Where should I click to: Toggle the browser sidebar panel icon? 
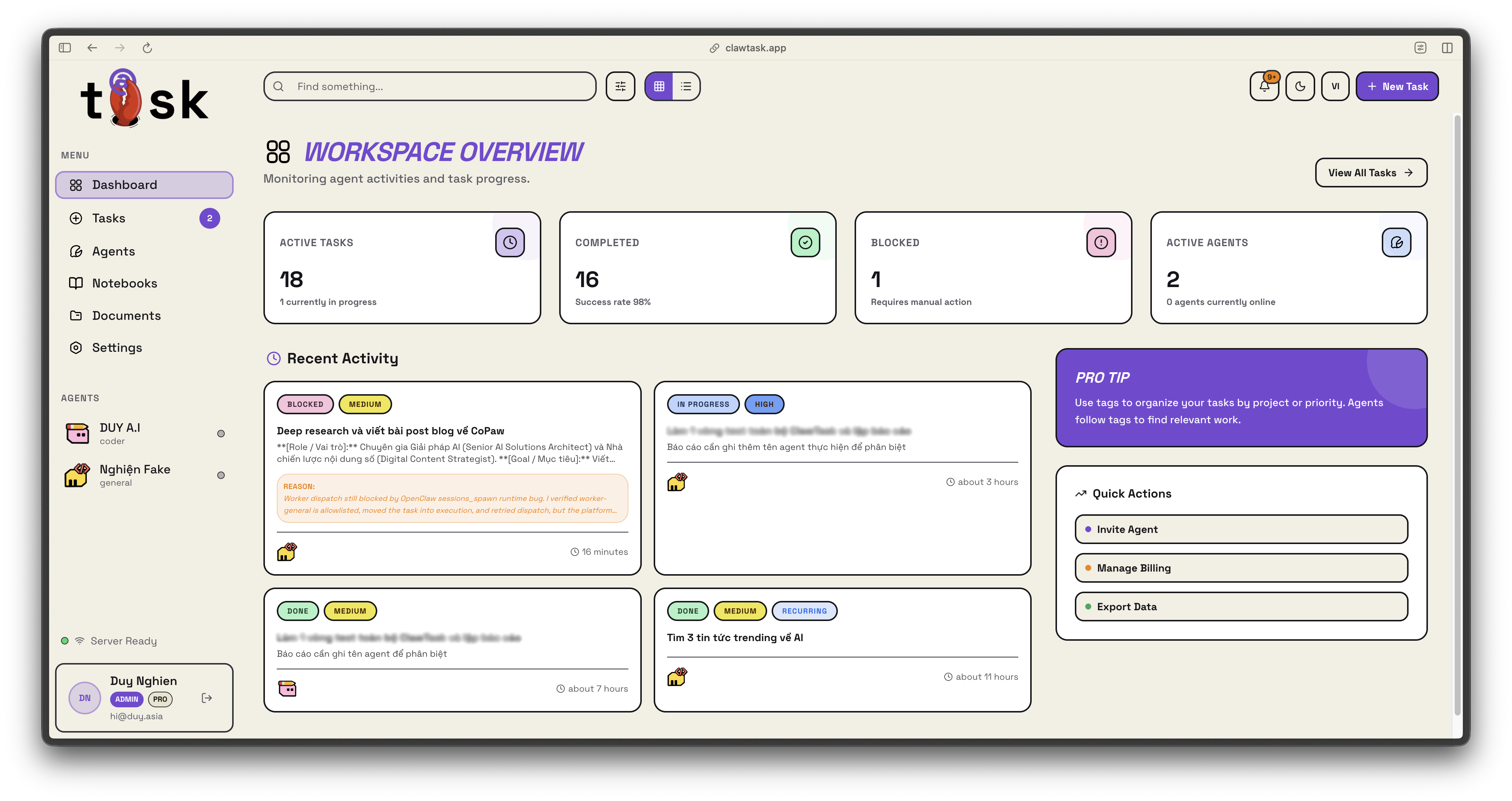click(65, 48)
